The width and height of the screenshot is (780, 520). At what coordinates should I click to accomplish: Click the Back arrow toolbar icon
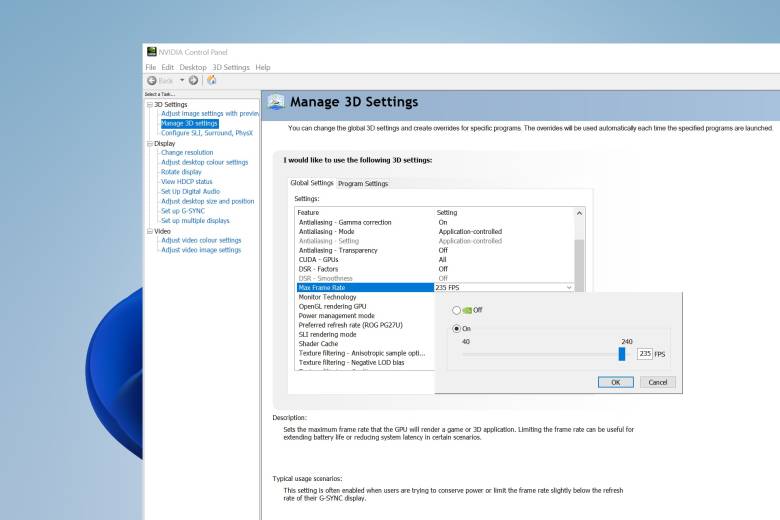tap(152, 80)
